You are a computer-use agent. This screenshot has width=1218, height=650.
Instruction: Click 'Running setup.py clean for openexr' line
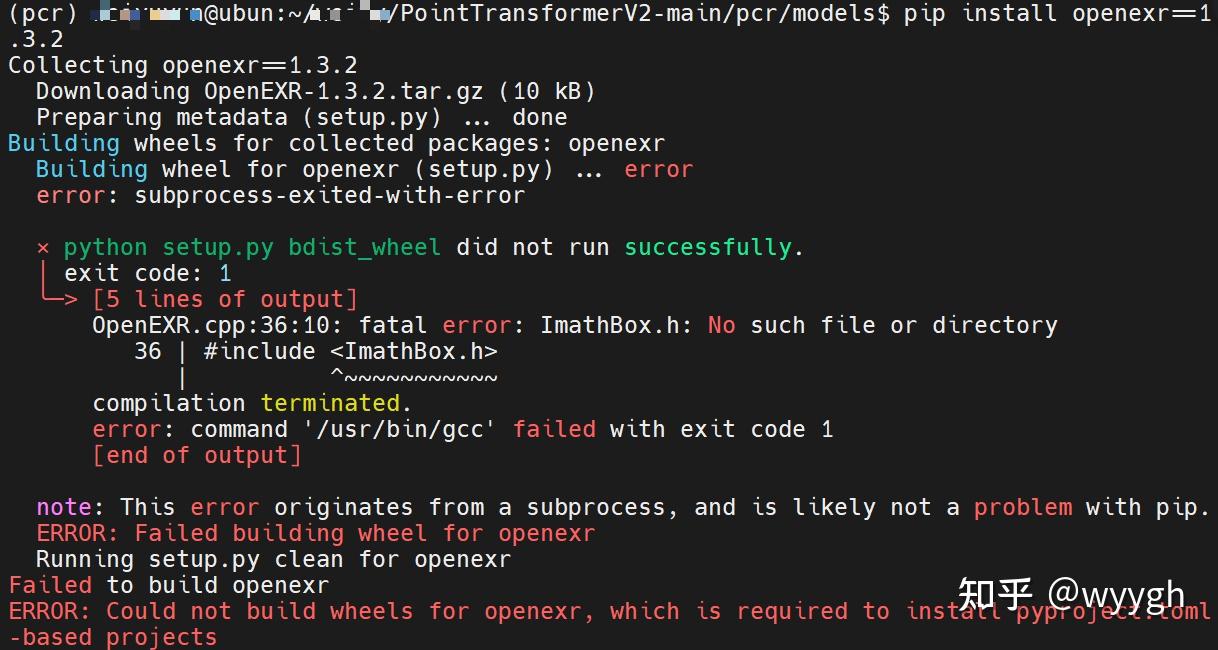273,559
